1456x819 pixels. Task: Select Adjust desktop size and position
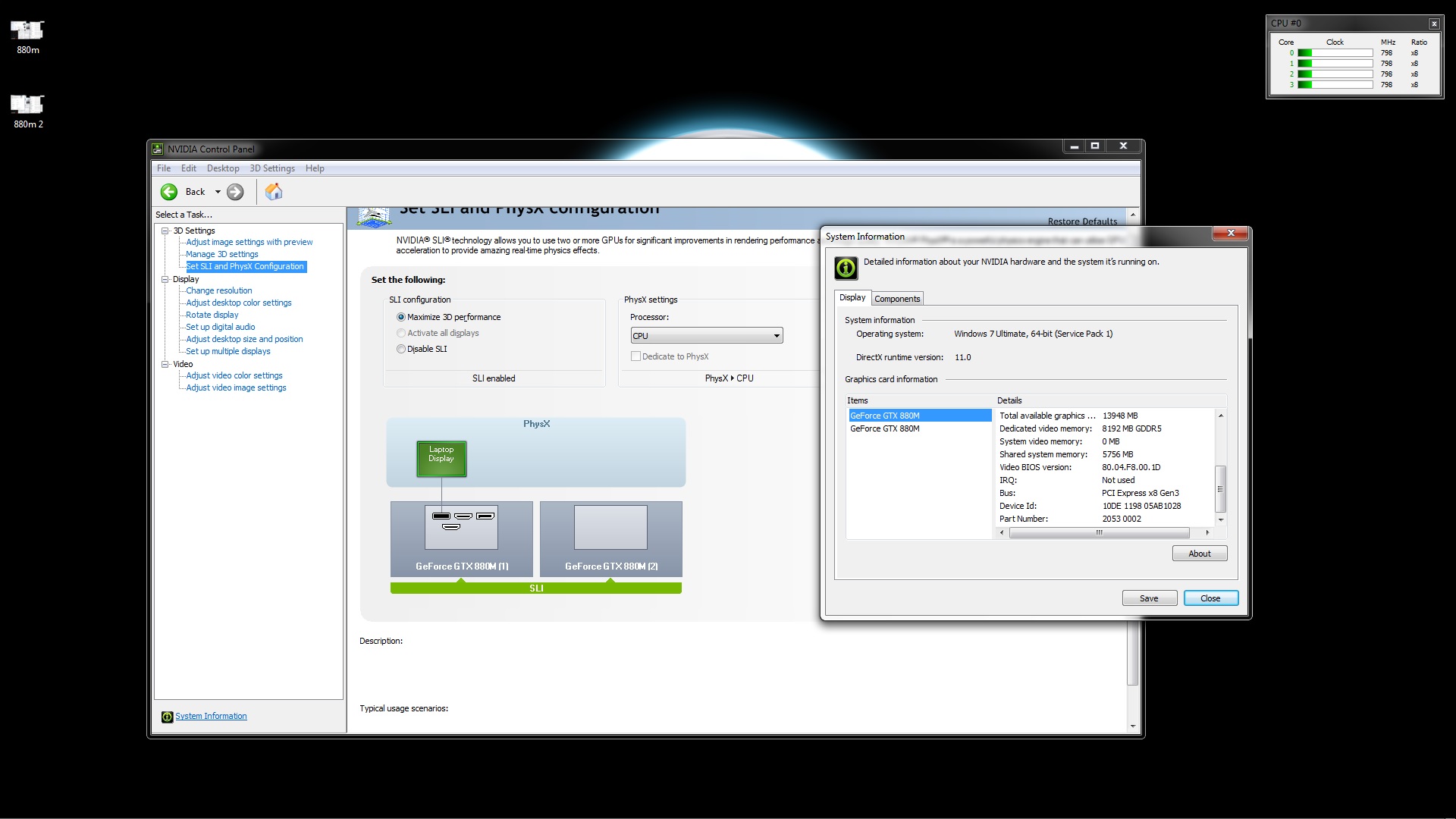click(x=244, y=339)
